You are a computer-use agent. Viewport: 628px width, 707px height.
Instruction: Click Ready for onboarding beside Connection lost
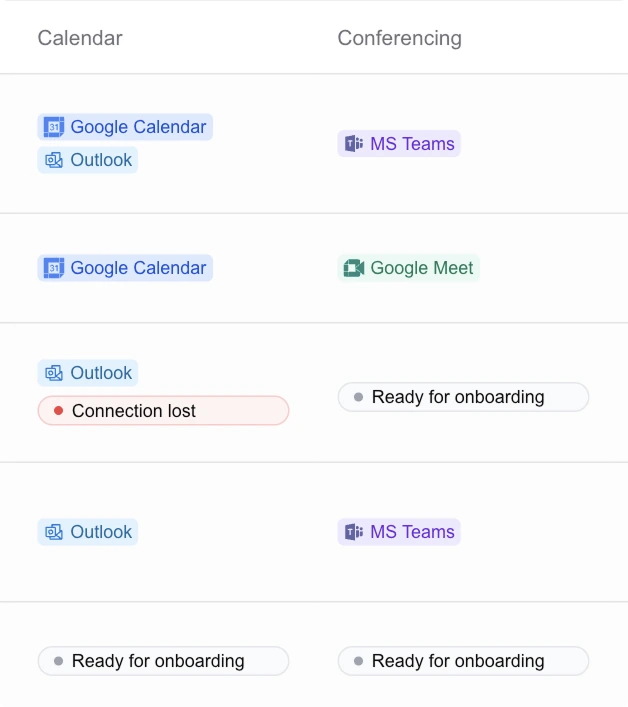(463, 397)
